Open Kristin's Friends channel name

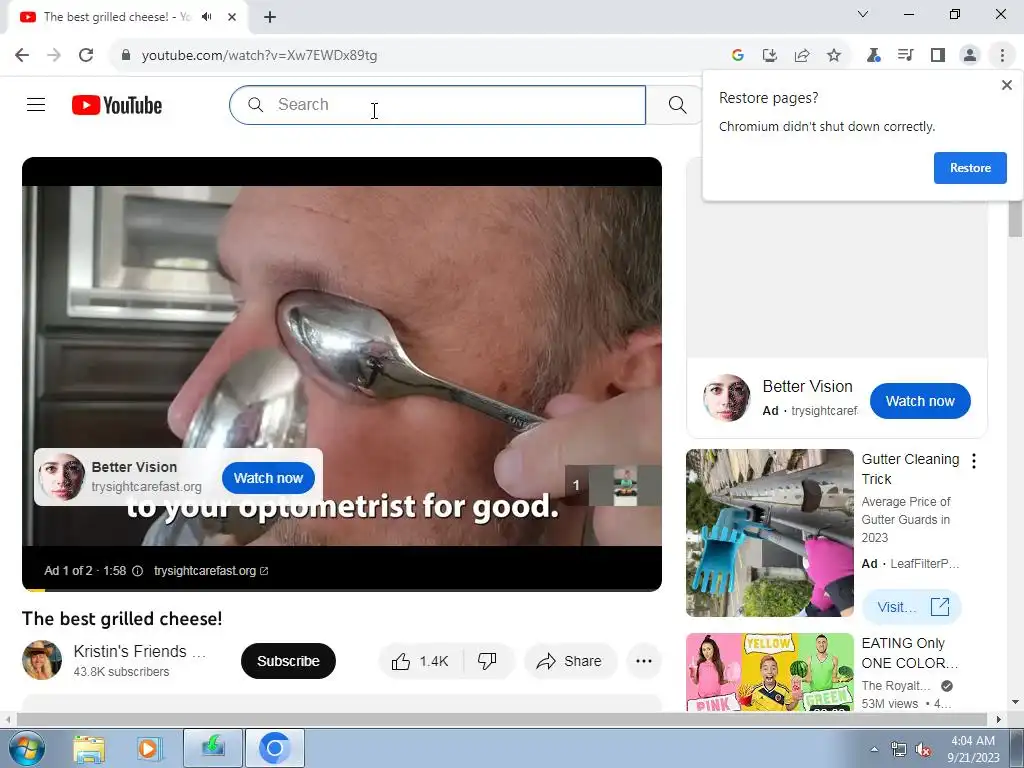(140, 651)
